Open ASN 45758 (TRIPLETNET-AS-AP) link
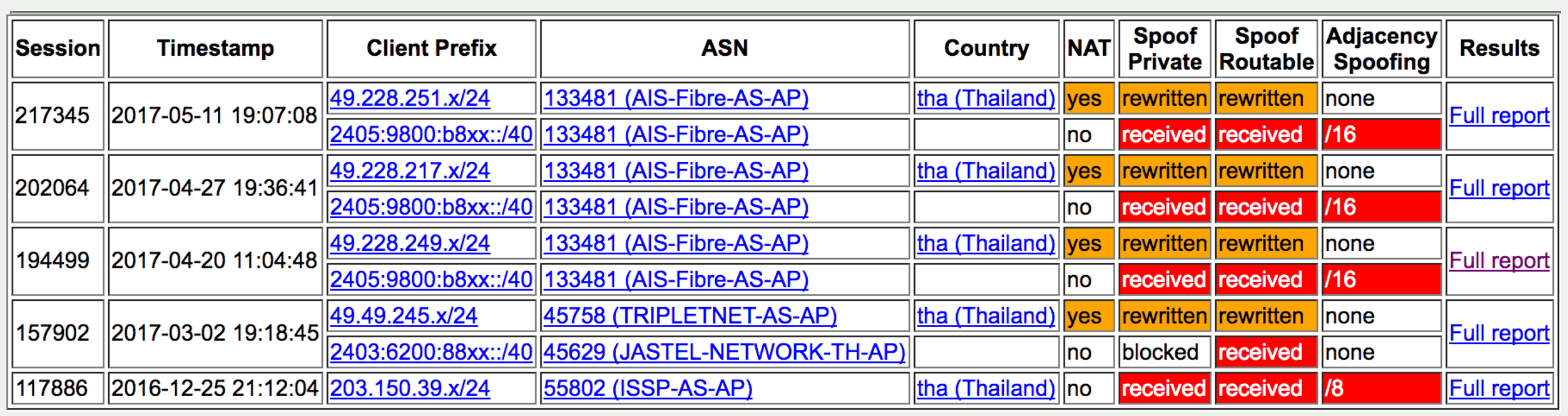 (689, 316)
